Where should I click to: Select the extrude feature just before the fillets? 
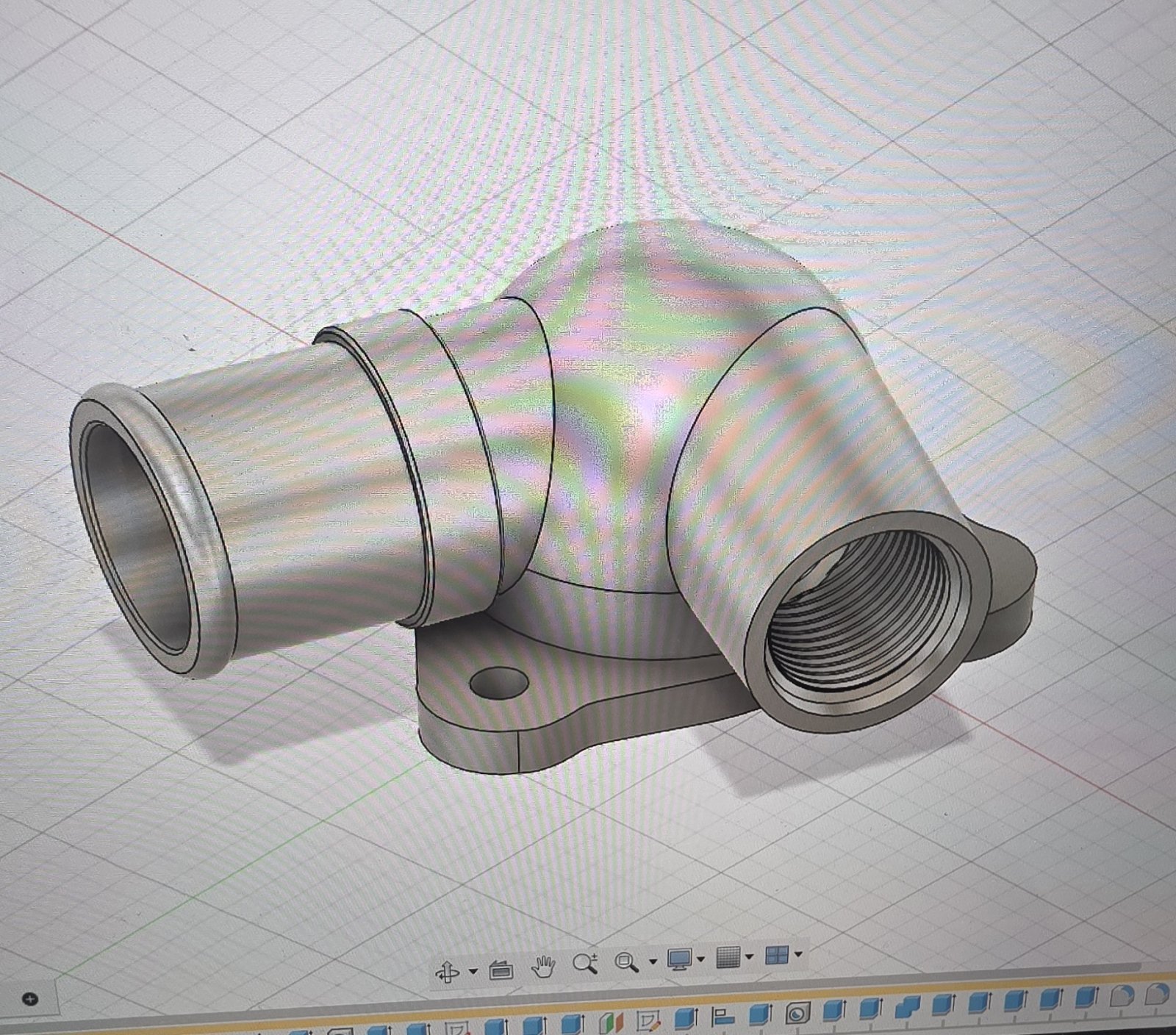click(x=1086, y=999)
